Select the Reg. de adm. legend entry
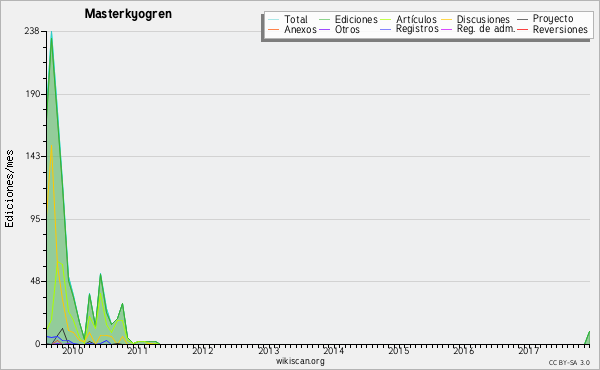 pyautogui.click(x=478, y=29)
